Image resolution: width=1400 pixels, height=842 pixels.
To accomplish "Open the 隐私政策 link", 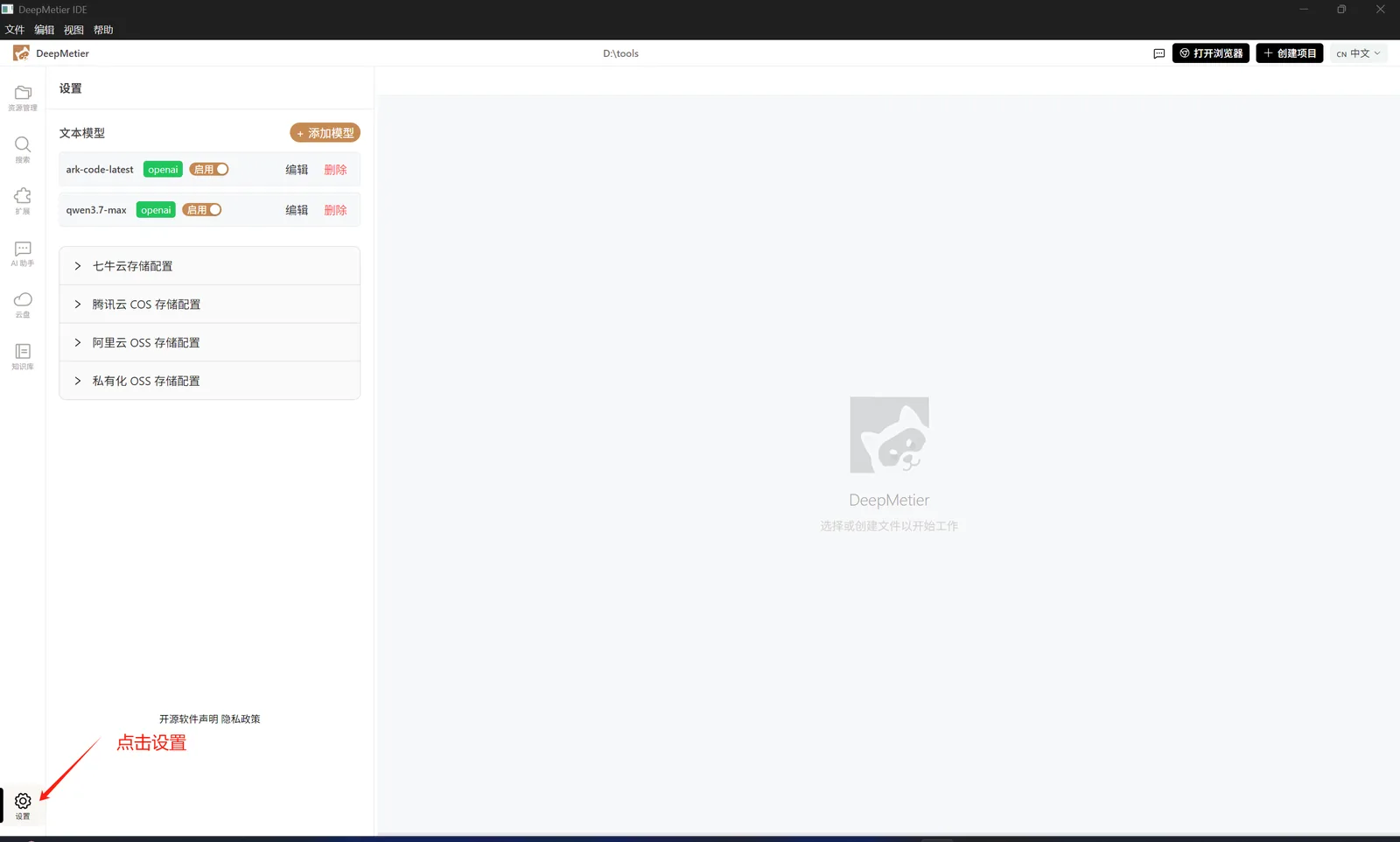I will (241, 719).
